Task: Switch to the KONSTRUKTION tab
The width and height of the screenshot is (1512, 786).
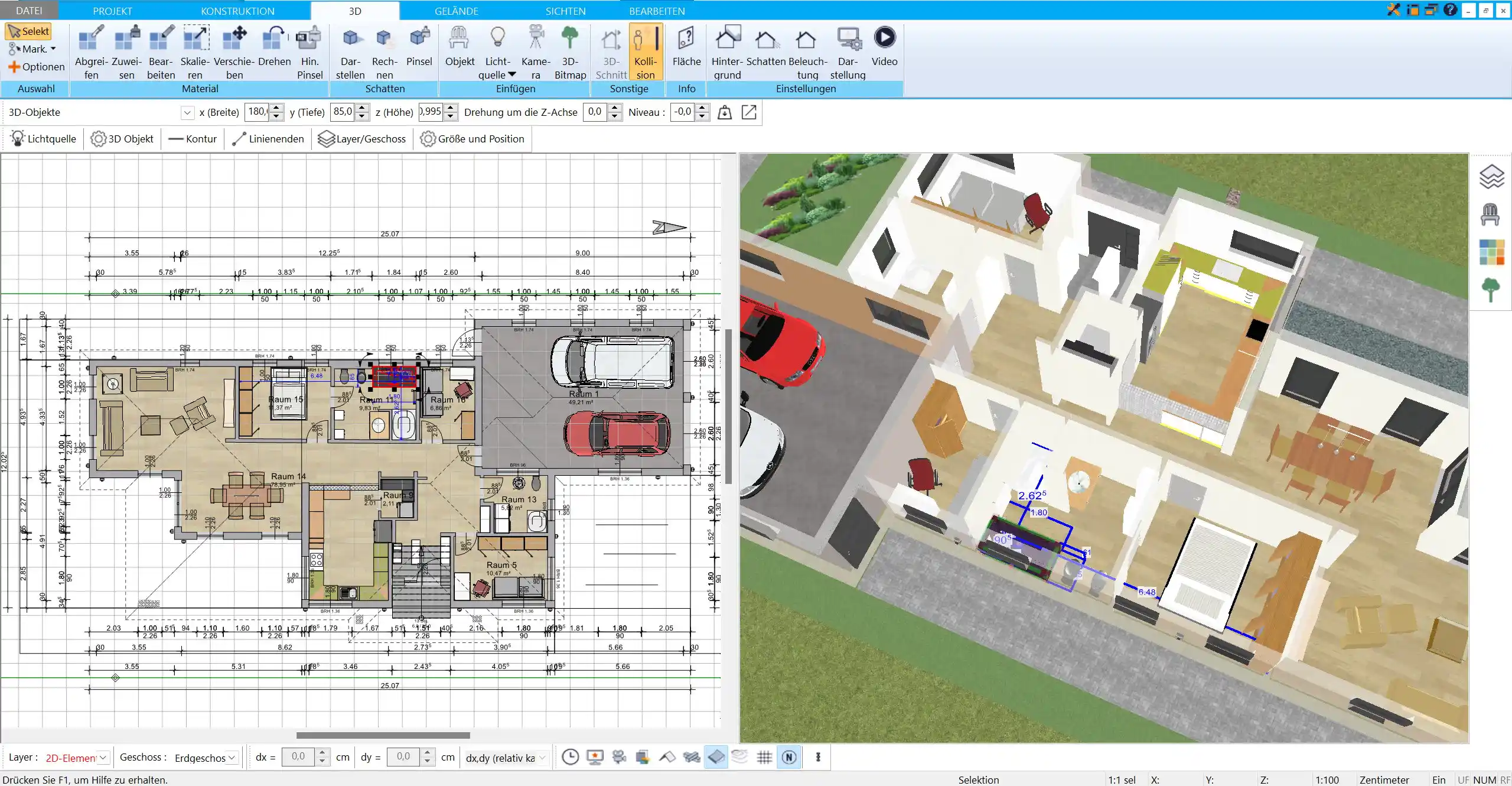Action: point(237,11)
